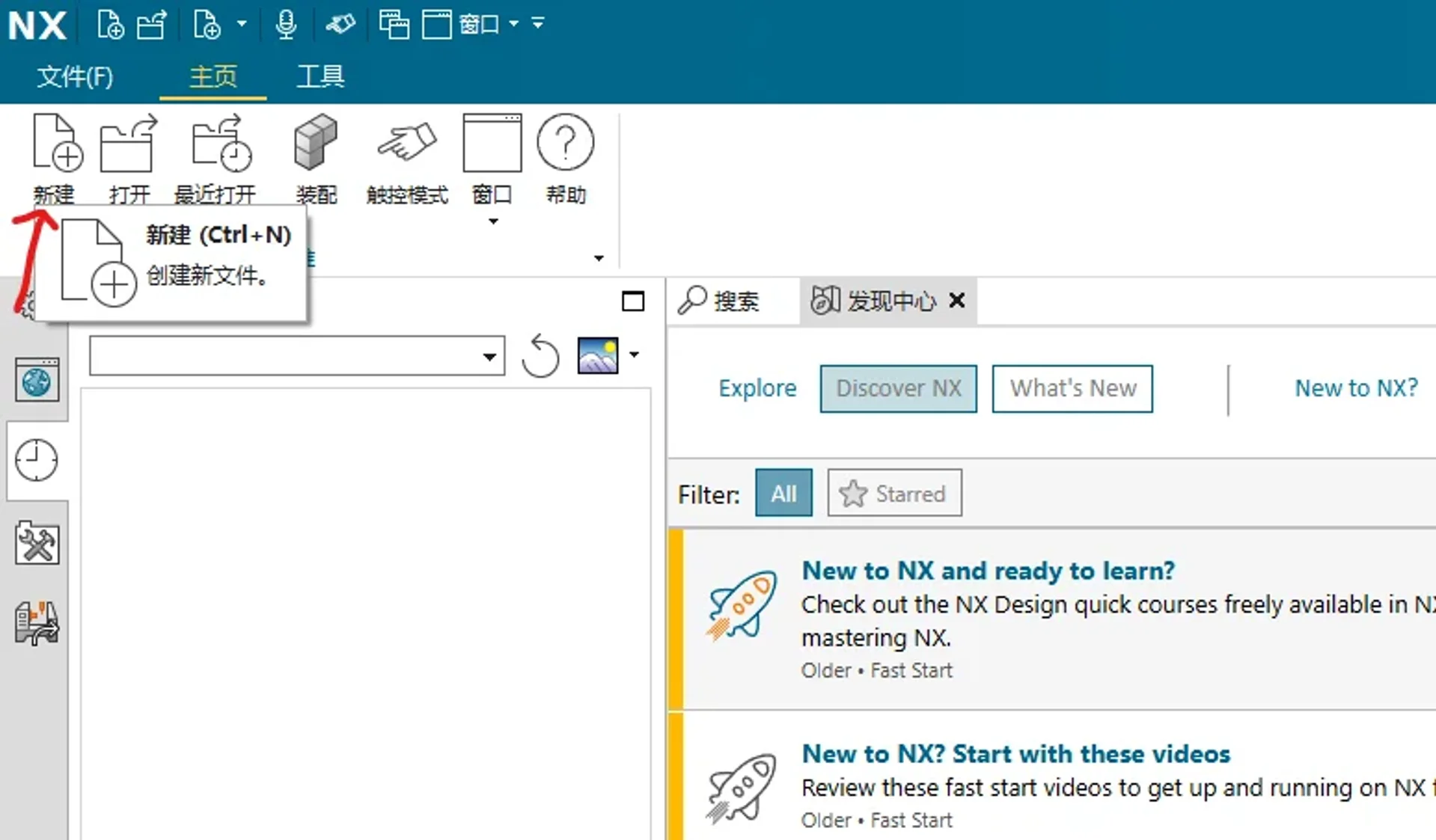Open web browser globe sidebar icon
1436x840 pixels.
click(x=36, y=381)
